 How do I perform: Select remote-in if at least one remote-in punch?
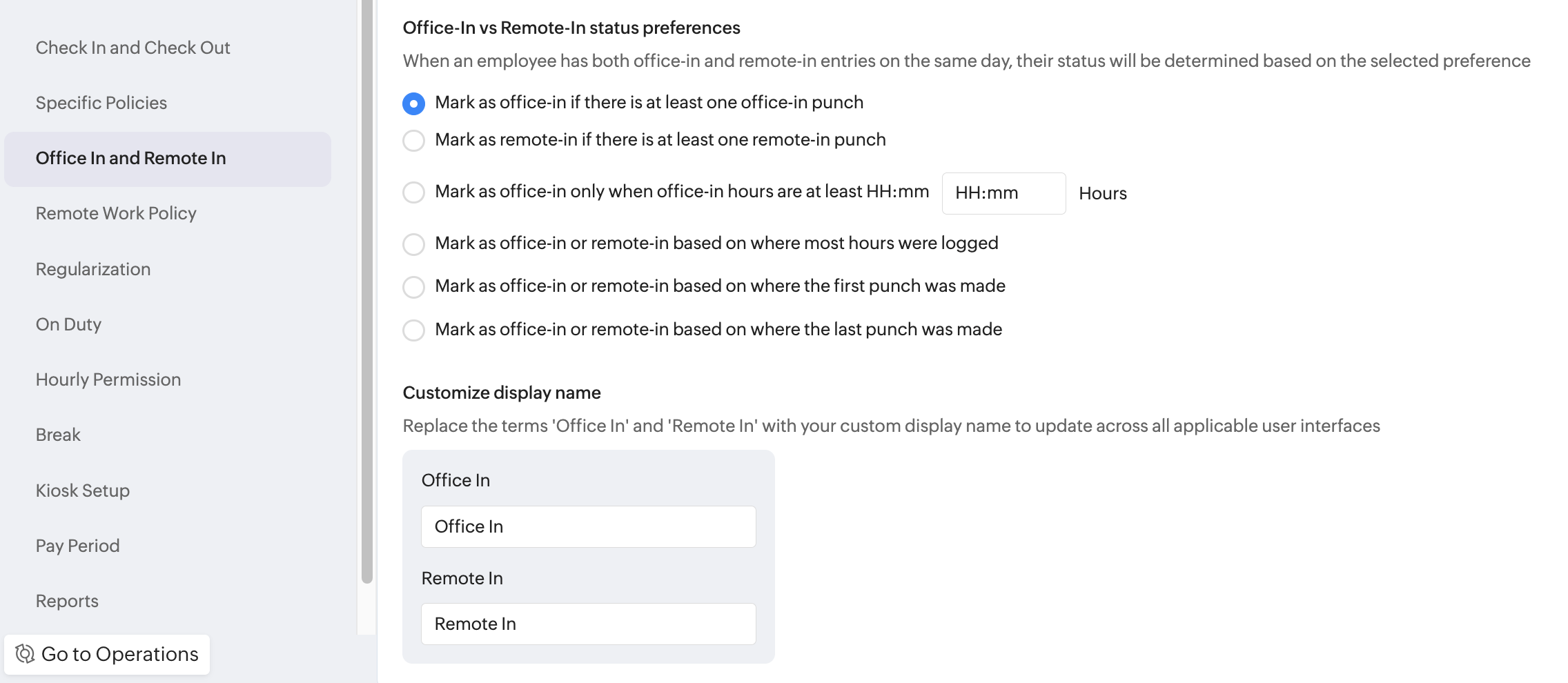click(413, 141)
